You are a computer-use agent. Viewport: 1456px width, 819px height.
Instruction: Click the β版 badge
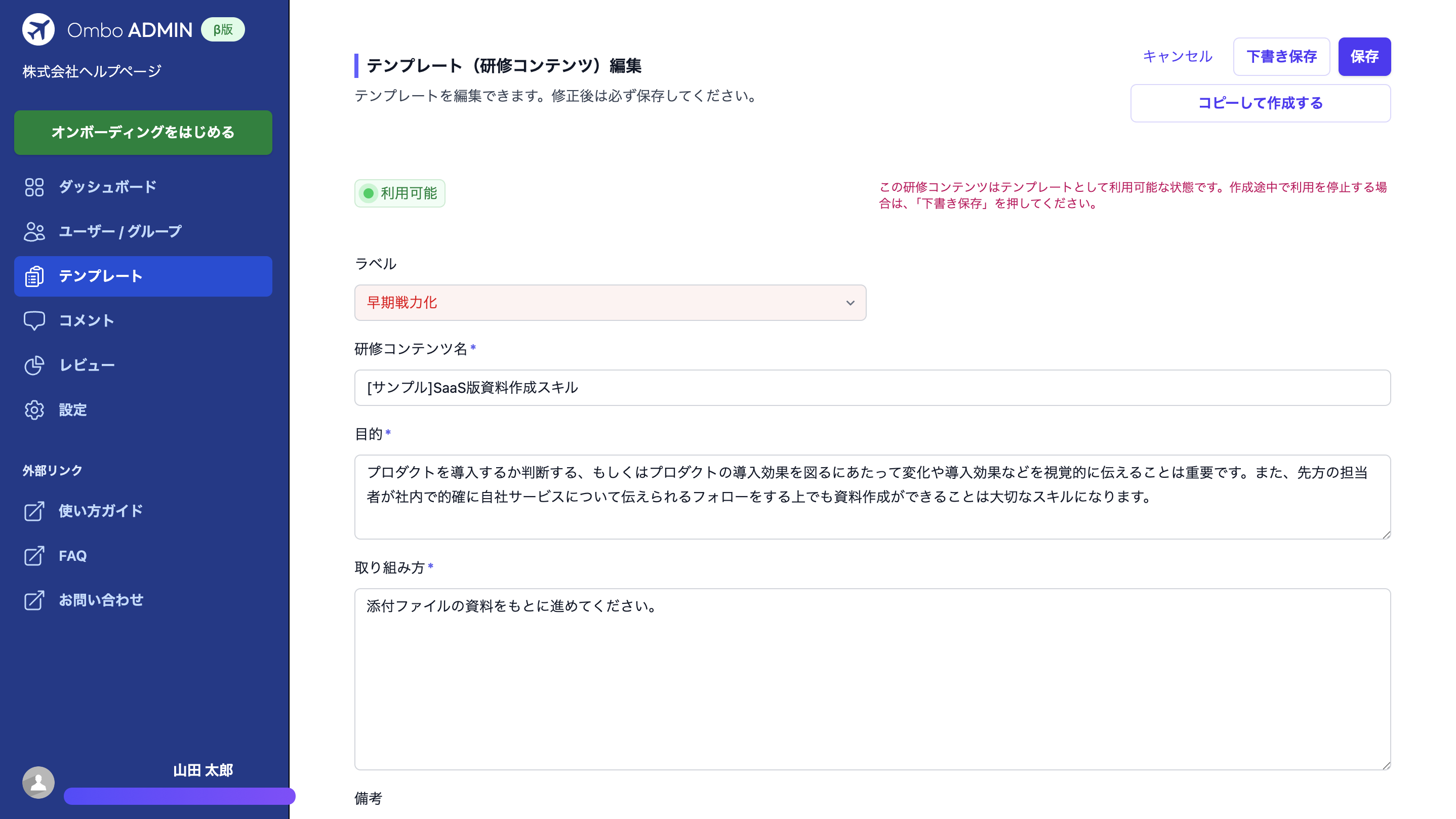point(223,29)
